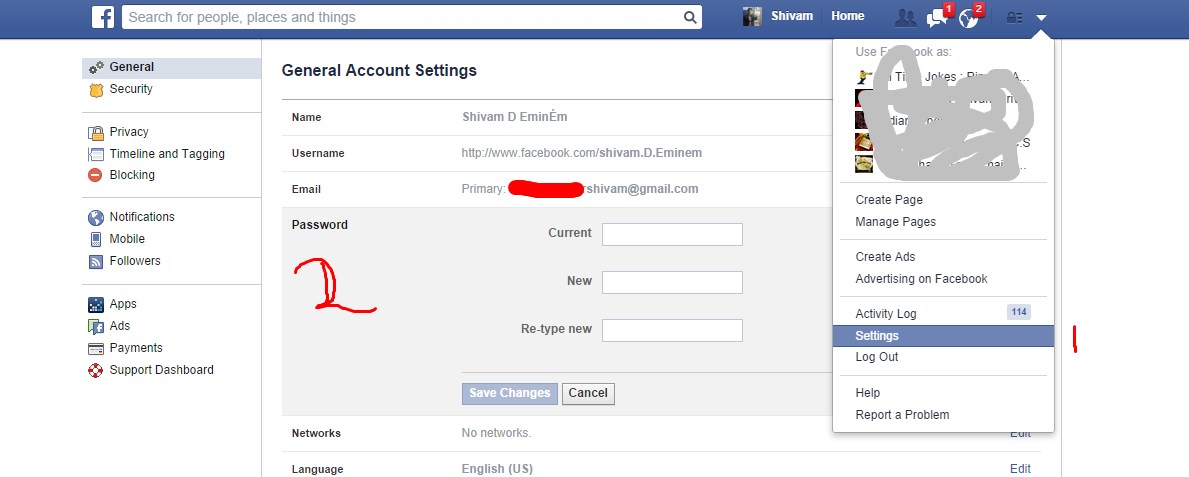Open the messages icon with badge
The width and height of the screenshot is (1189, 477).
(939, 17)
